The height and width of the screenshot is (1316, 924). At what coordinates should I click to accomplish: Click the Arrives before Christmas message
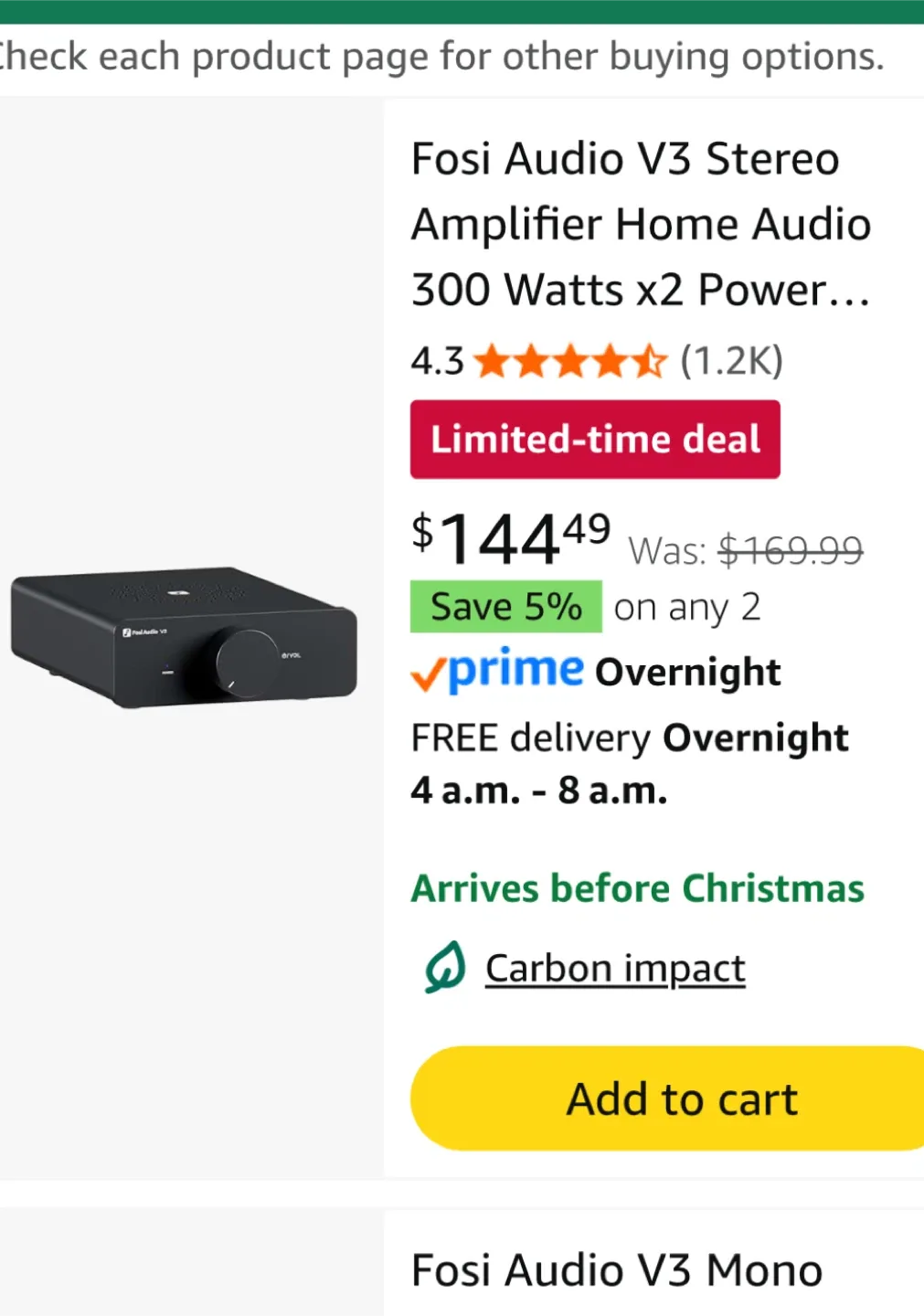tap(637, 888)
